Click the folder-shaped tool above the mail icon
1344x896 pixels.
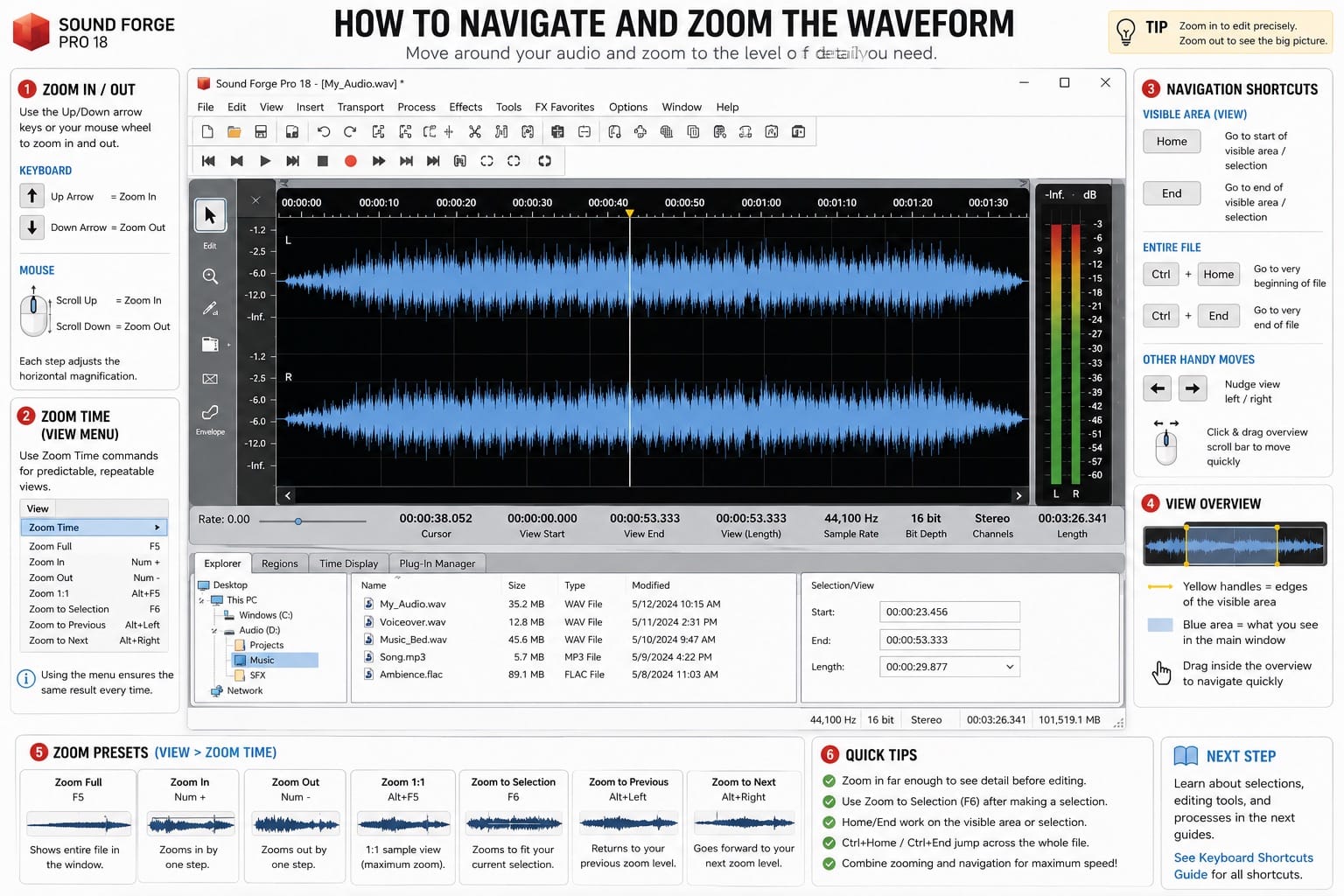point(210,344)
